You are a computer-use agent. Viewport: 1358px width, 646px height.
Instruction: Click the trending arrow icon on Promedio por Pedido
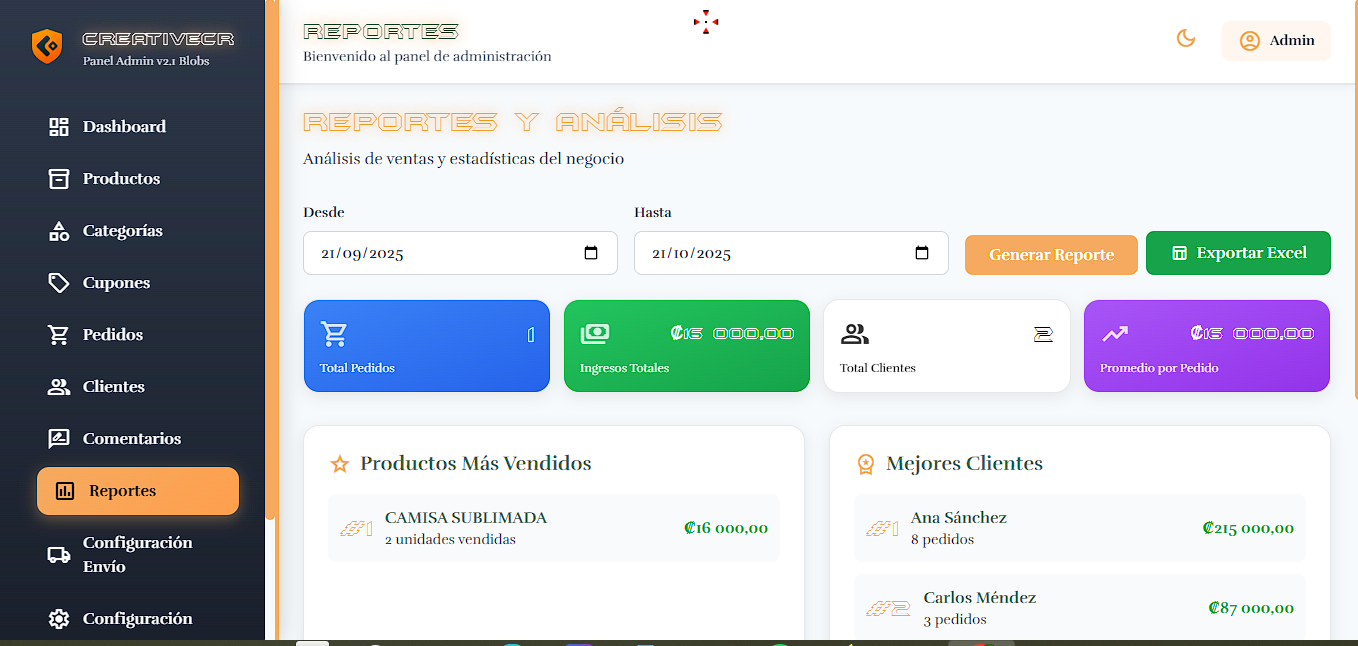tap(1117, 332)
